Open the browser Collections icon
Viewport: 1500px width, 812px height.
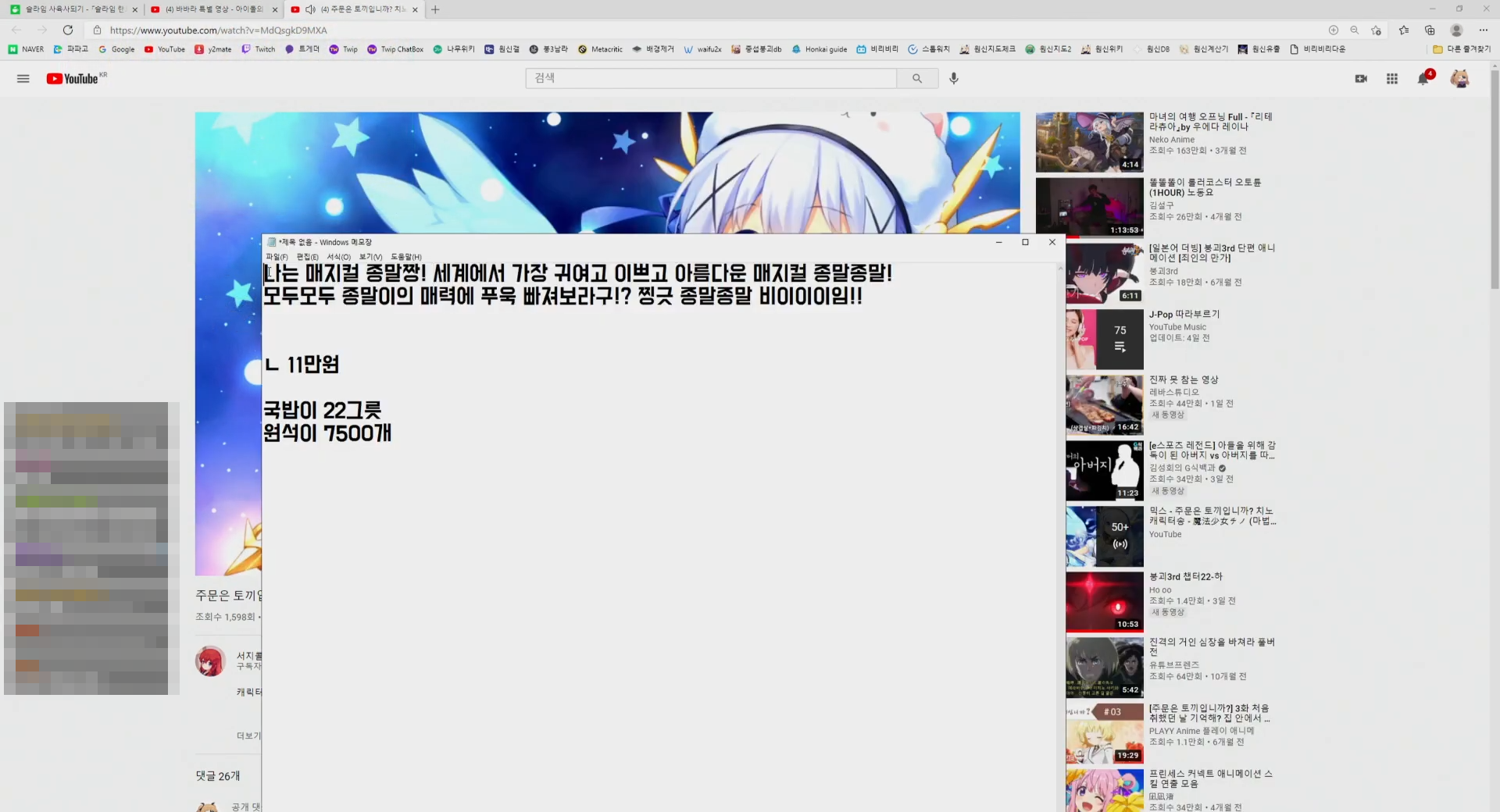pos(1430,30)
